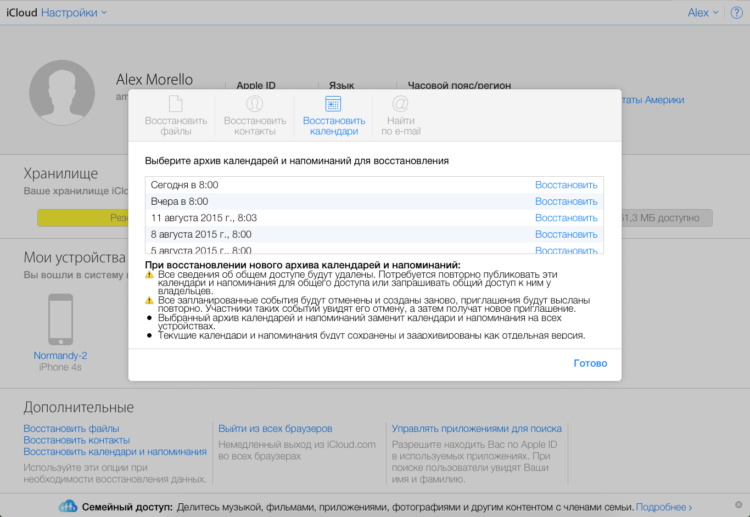Click the background Восстановить файлы link
The width and height of the screenshot is (750, 517).
pos(71,429)
